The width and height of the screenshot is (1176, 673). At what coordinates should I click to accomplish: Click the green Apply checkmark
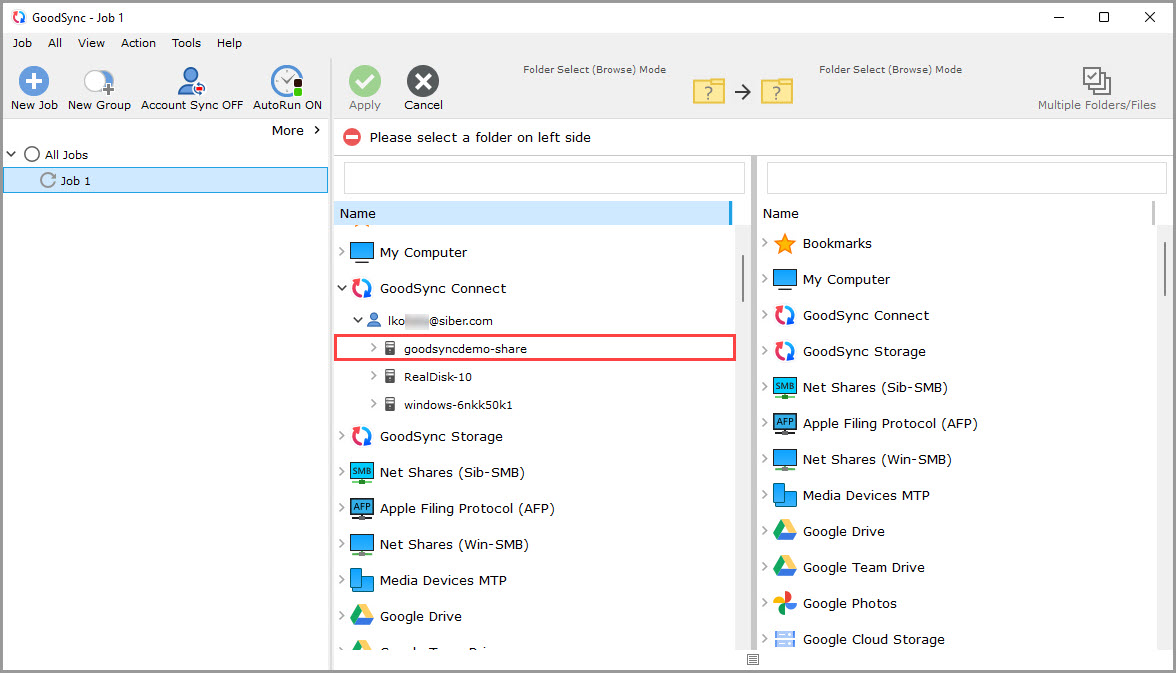[364, 81]
